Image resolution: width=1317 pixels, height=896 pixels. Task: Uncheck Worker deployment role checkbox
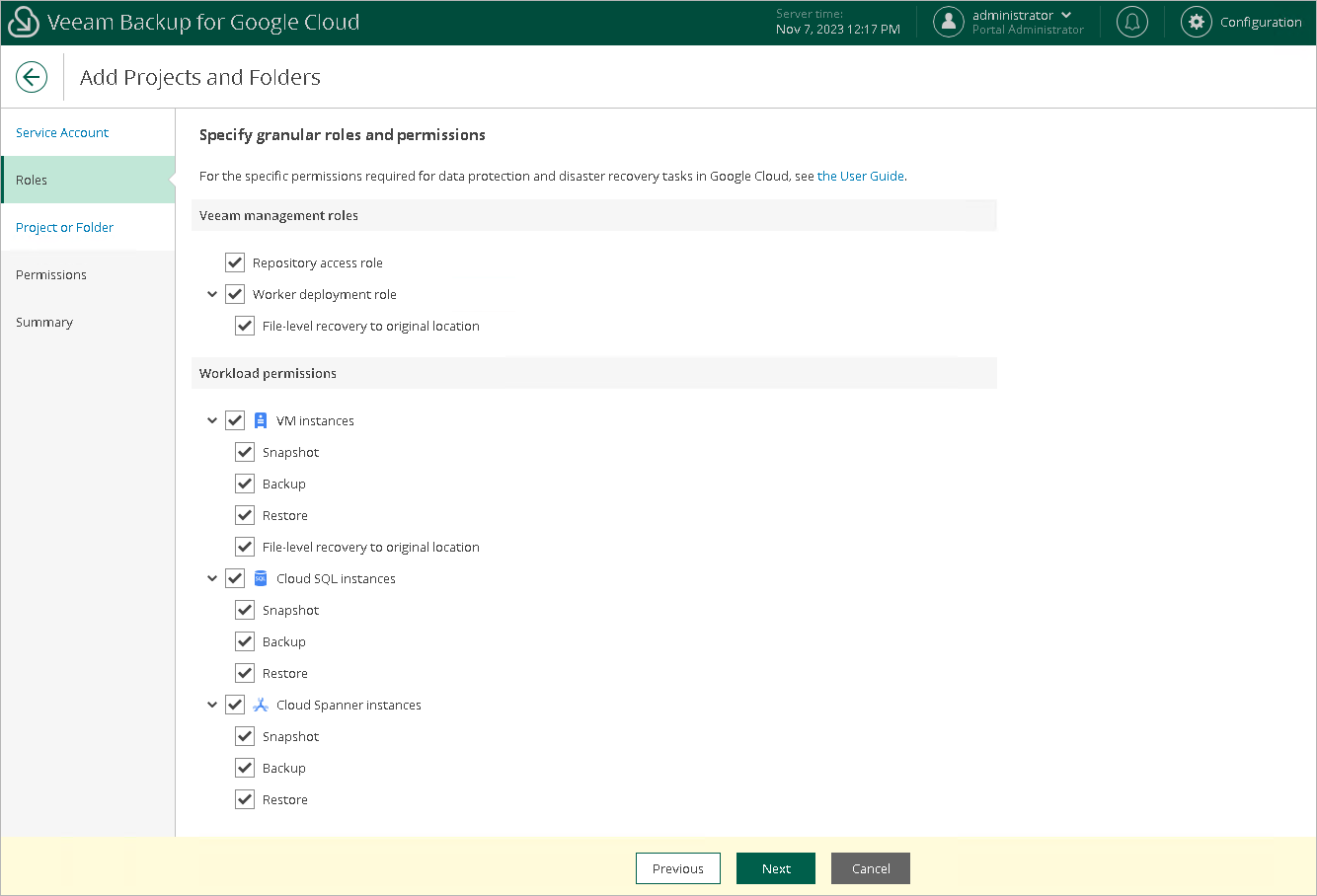tap(235, 294)
